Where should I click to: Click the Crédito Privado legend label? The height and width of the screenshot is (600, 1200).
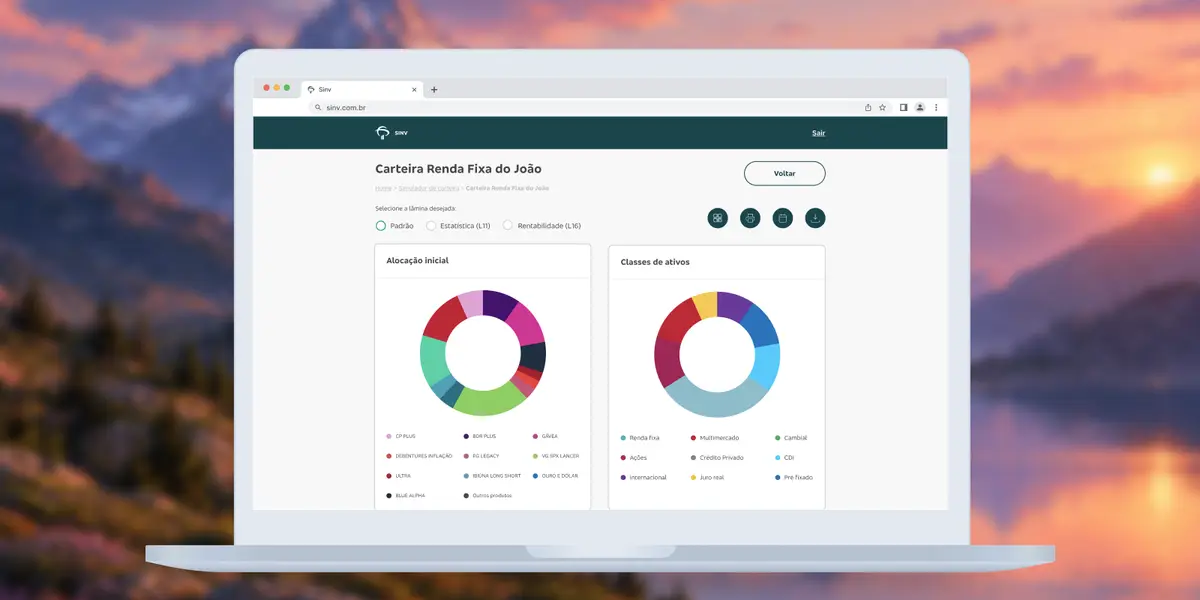723,458
